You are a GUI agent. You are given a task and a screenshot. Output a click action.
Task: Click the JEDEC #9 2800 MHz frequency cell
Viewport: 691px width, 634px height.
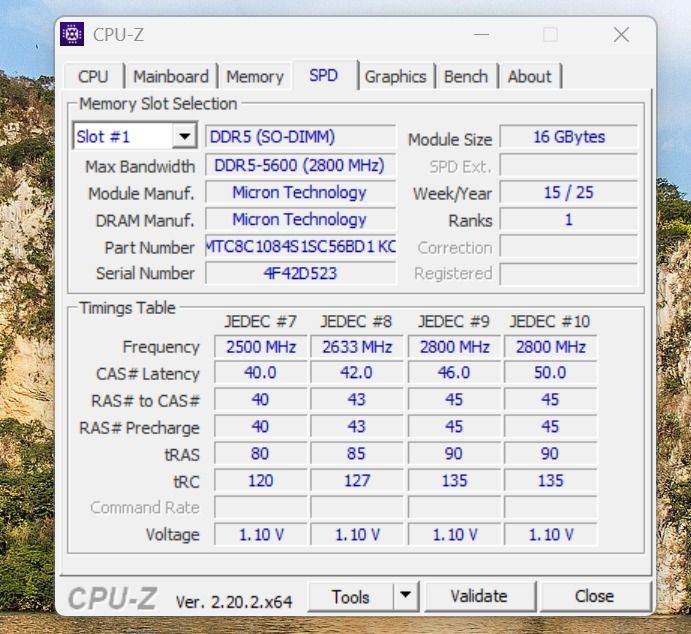[454, 347]
